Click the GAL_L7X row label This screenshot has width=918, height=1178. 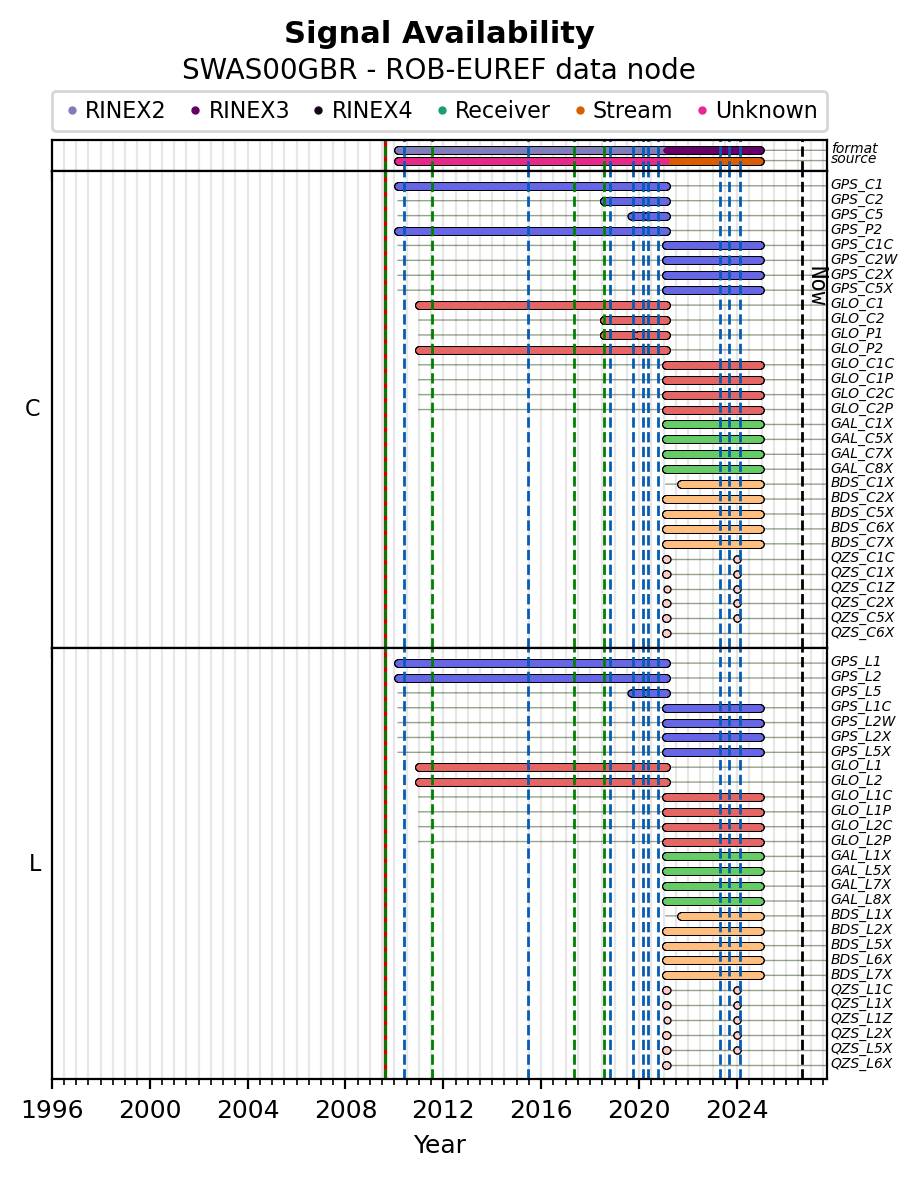(861, 884)
